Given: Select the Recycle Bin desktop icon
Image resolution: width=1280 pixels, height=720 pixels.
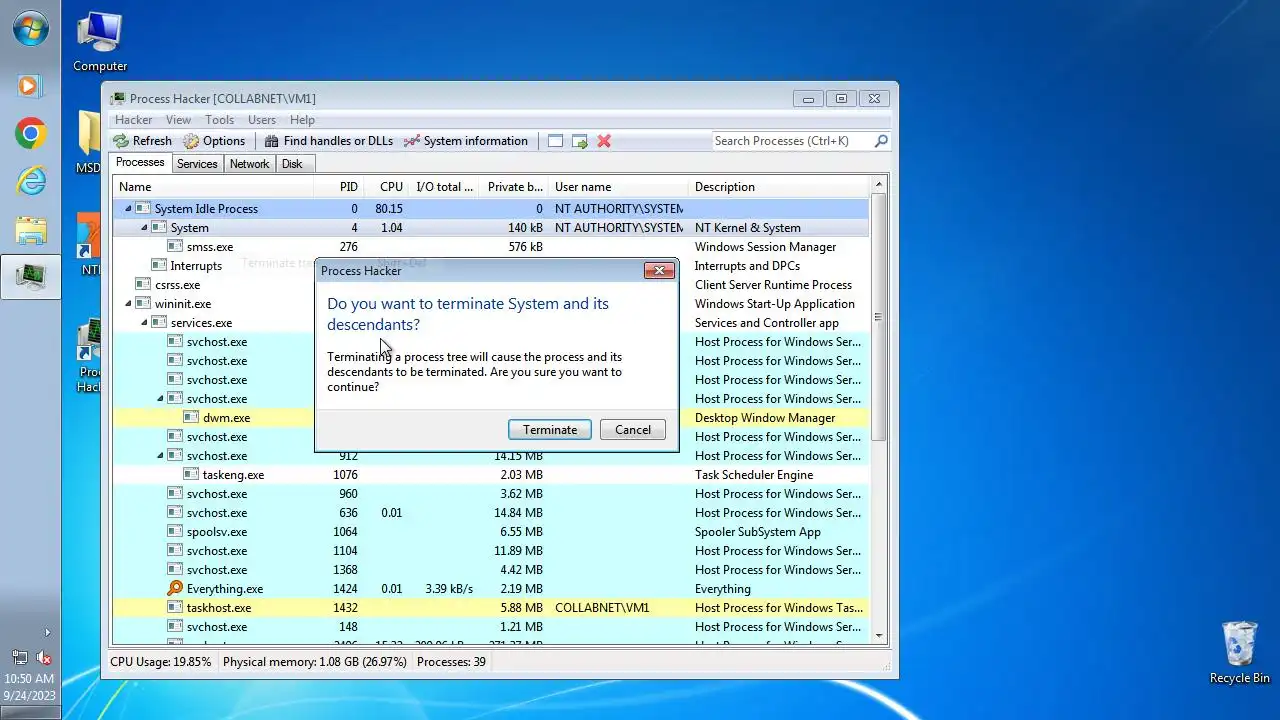Looking at the screenshot, I should tap(1239, 653).
